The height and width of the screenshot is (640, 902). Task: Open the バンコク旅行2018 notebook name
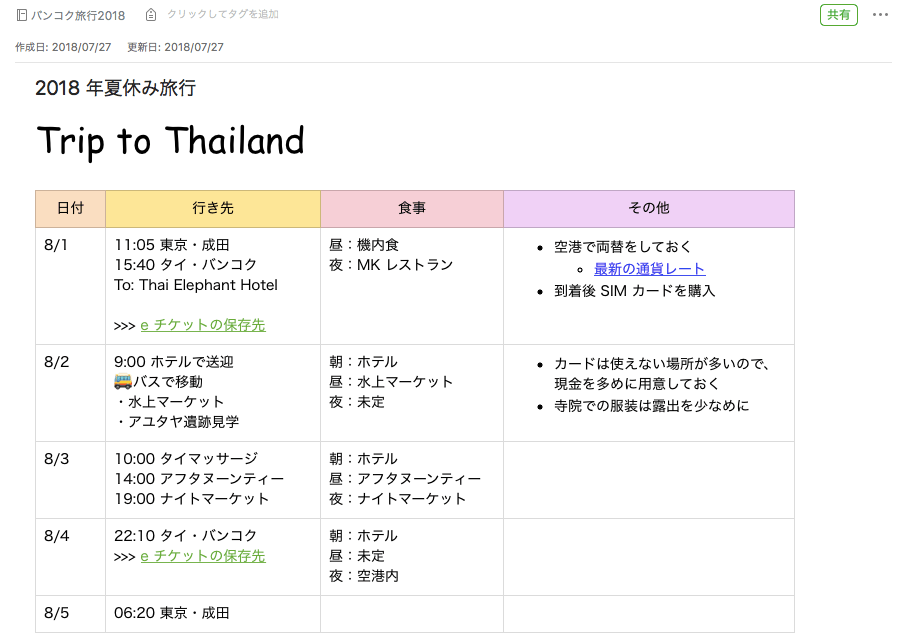(x=78, y=15)
